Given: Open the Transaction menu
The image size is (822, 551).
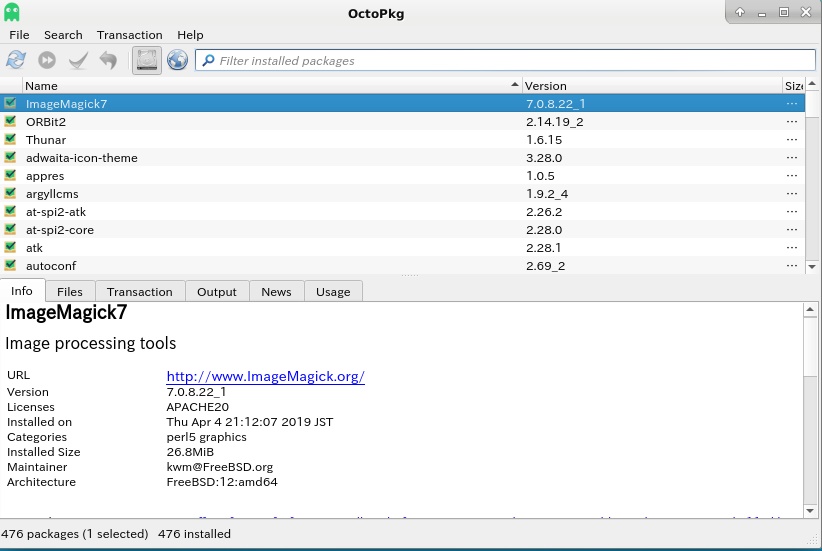Looking at the screenshot, I should click(x=129, y=35).
